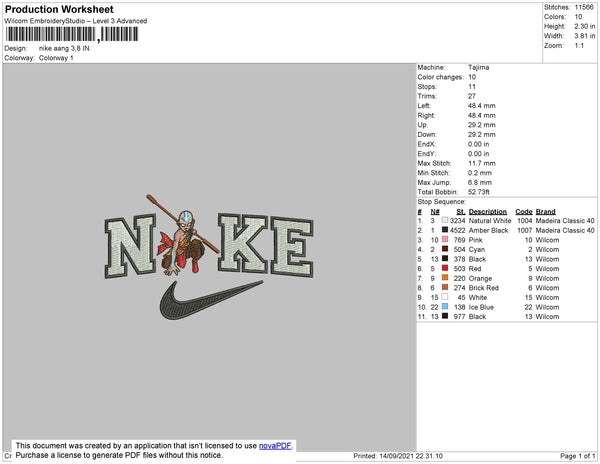
Task: Click 'Ice Blue' description text
Action: (x=481, y=307)
